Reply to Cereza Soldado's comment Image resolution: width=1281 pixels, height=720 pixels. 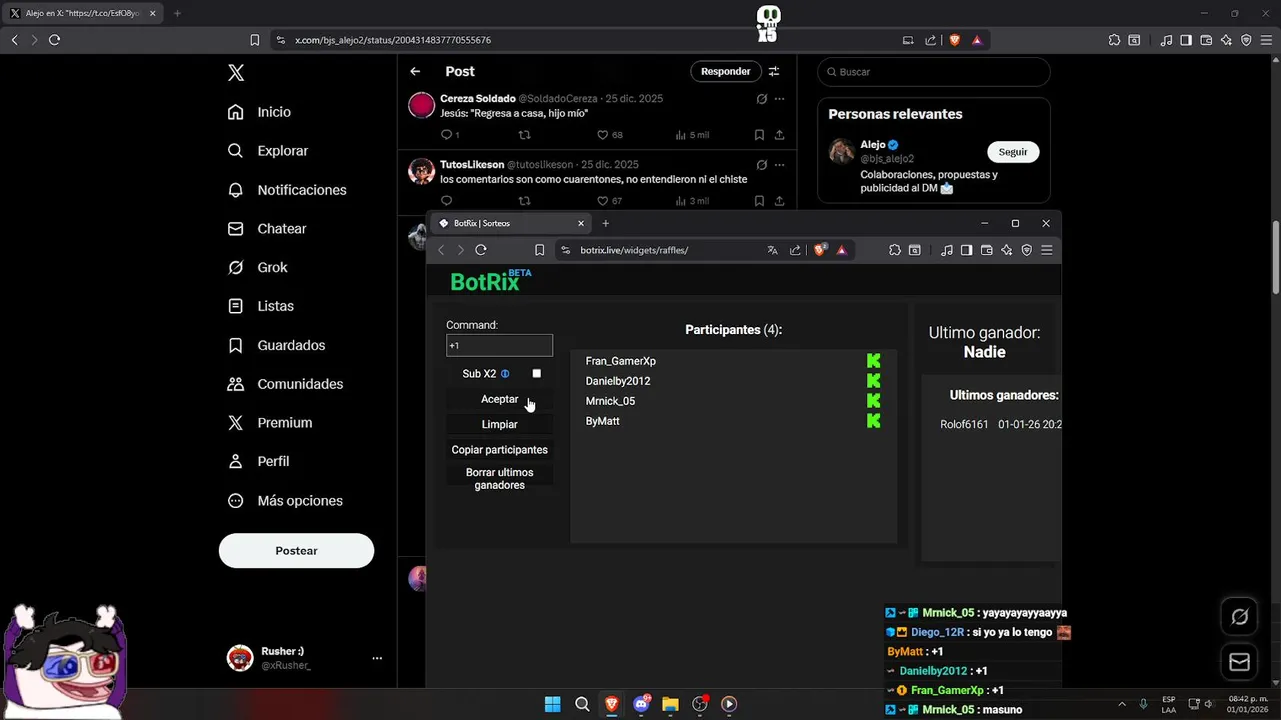[446, 135]
